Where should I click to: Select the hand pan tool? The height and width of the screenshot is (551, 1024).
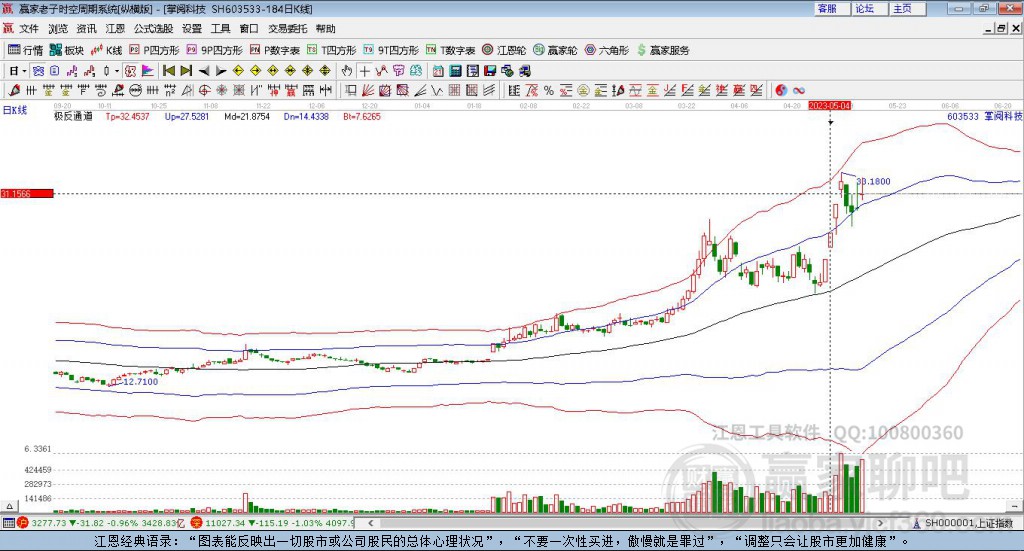point(347,71)
